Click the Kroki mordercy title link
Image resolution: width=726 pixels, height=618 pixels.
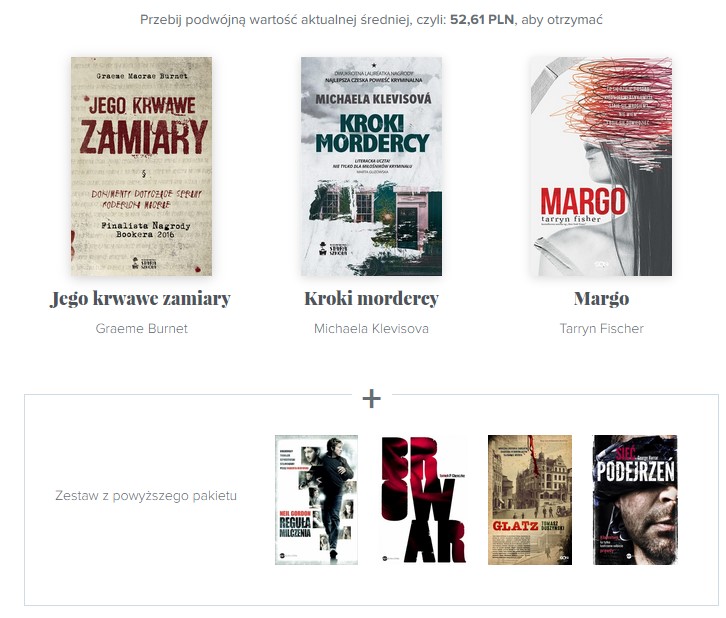(371, 299)
